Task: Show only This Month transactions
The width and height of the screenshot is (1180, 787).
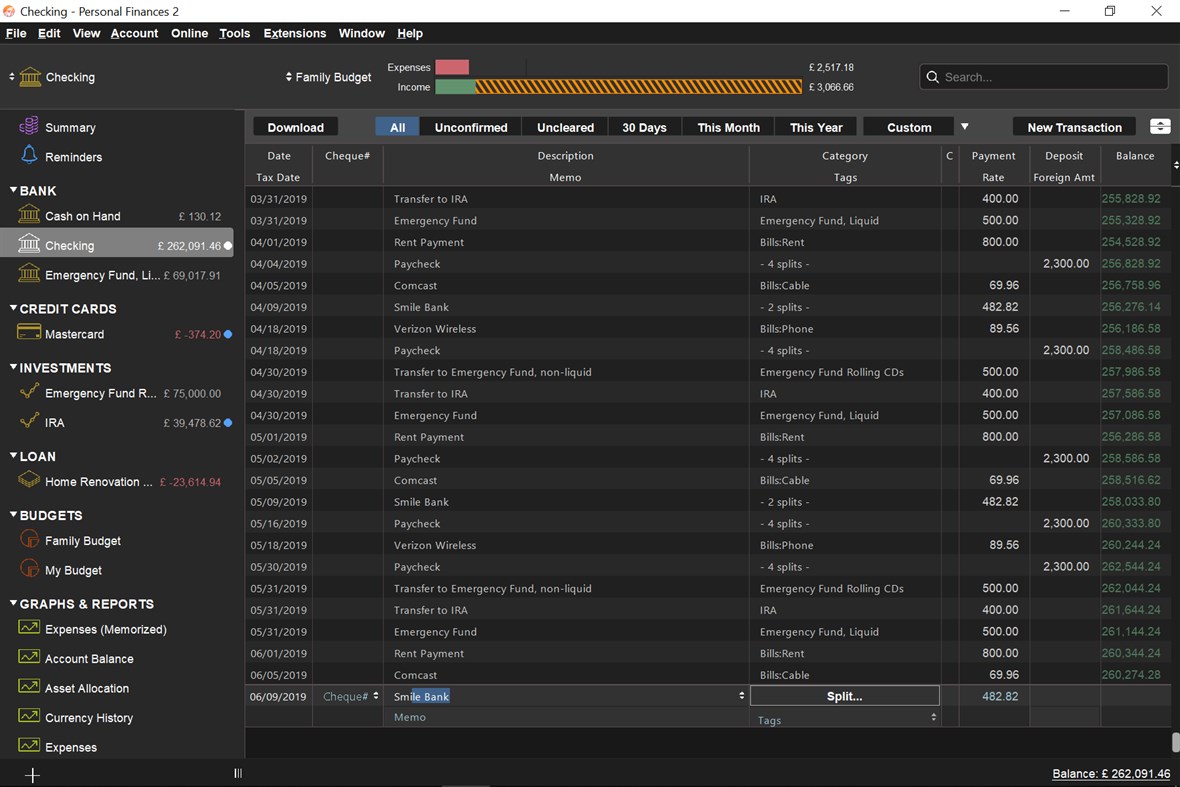Action: click(728, 127)
